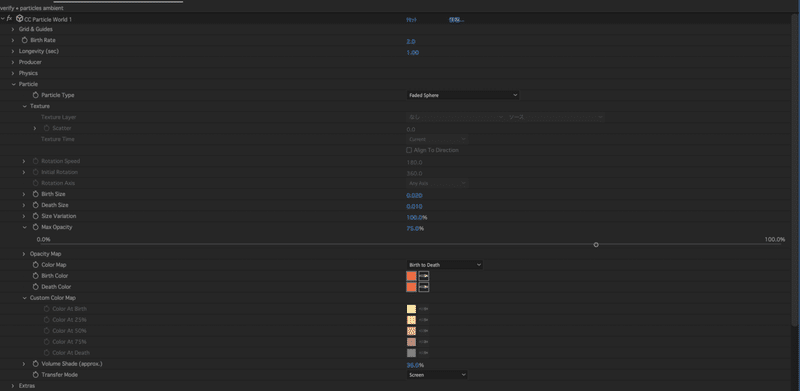Toggle the Death Size stopwatch

tap(36, 205)
